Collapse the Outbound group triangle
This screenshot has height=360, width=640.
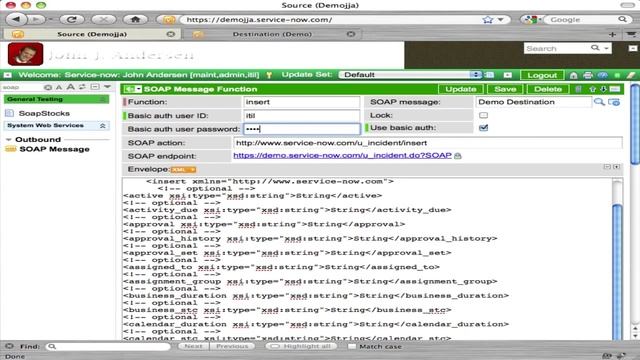tap(8, 140)
